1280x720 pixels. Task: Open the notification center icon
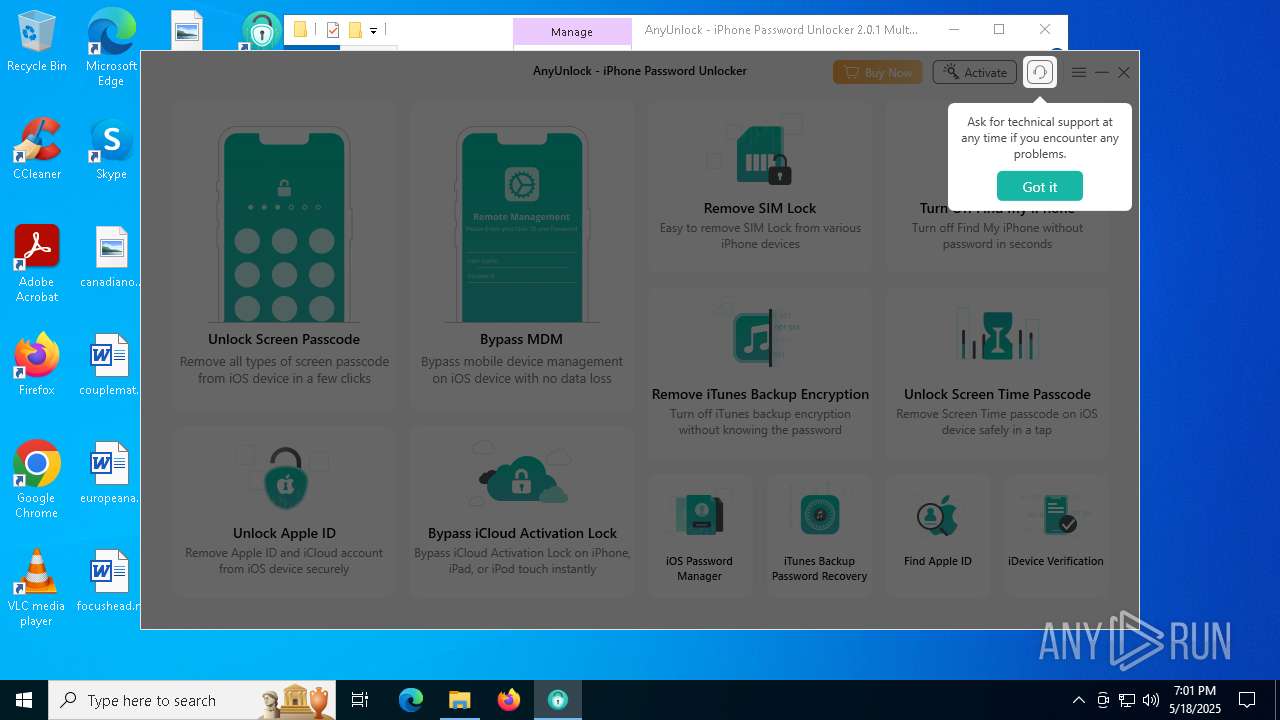(x=1247, y=700)
